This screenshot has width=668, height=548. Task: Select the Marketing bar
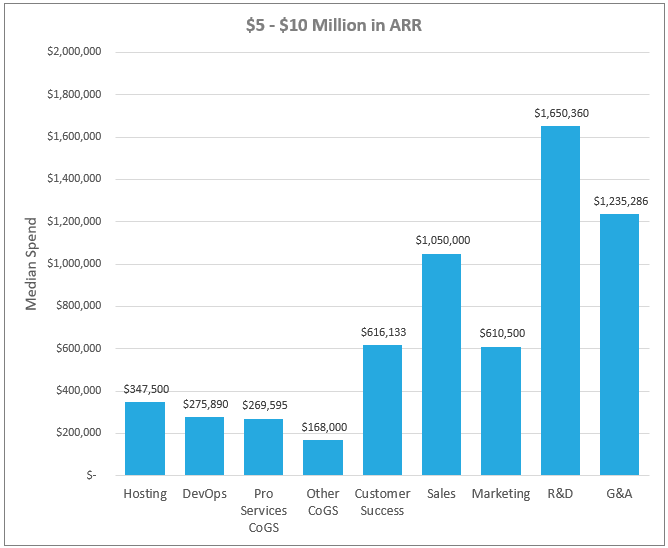[x=501, y=411]
